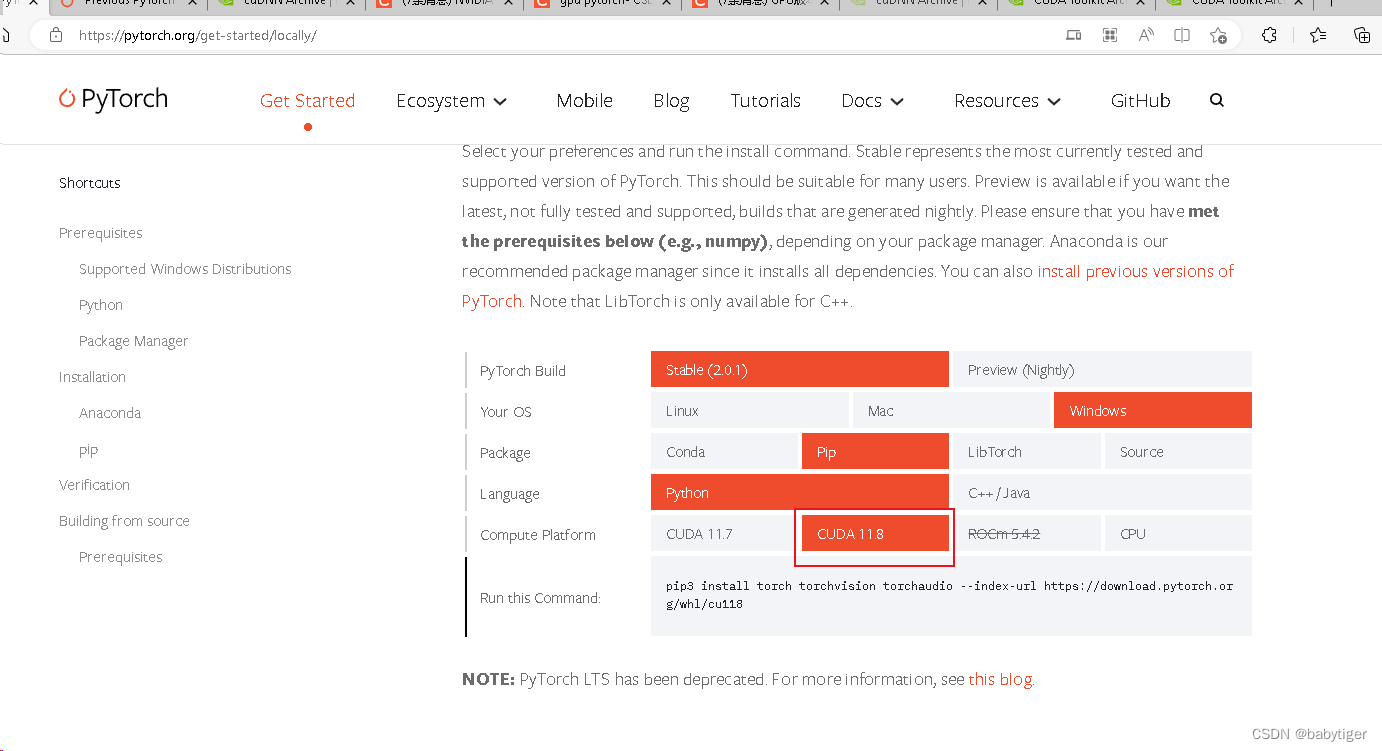The image size is (1382, 751).
Task: Click the 'Compute Platform' row label
Action: [x=538, y=535]
